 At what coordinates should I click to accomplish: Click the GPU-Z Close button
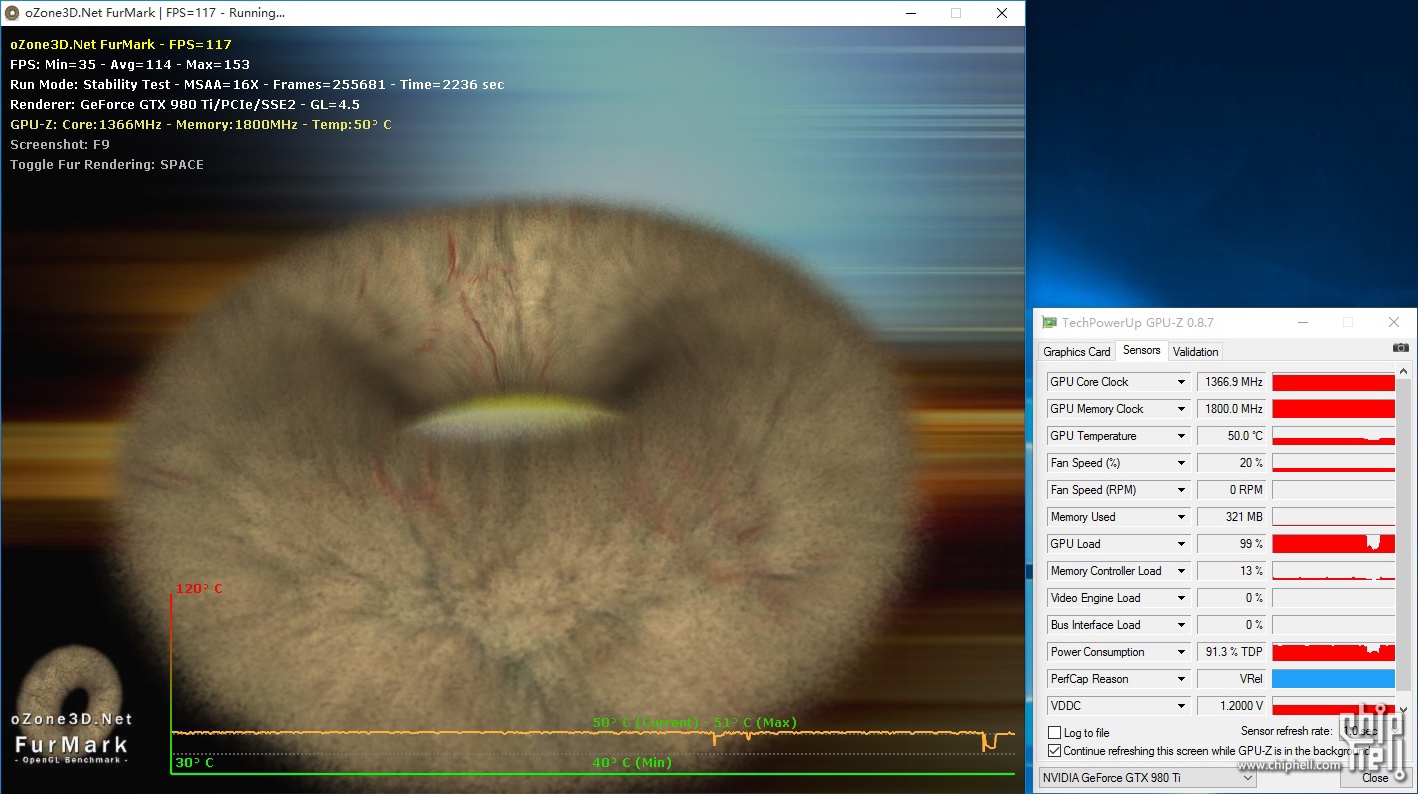click(x=1376, y=778)
